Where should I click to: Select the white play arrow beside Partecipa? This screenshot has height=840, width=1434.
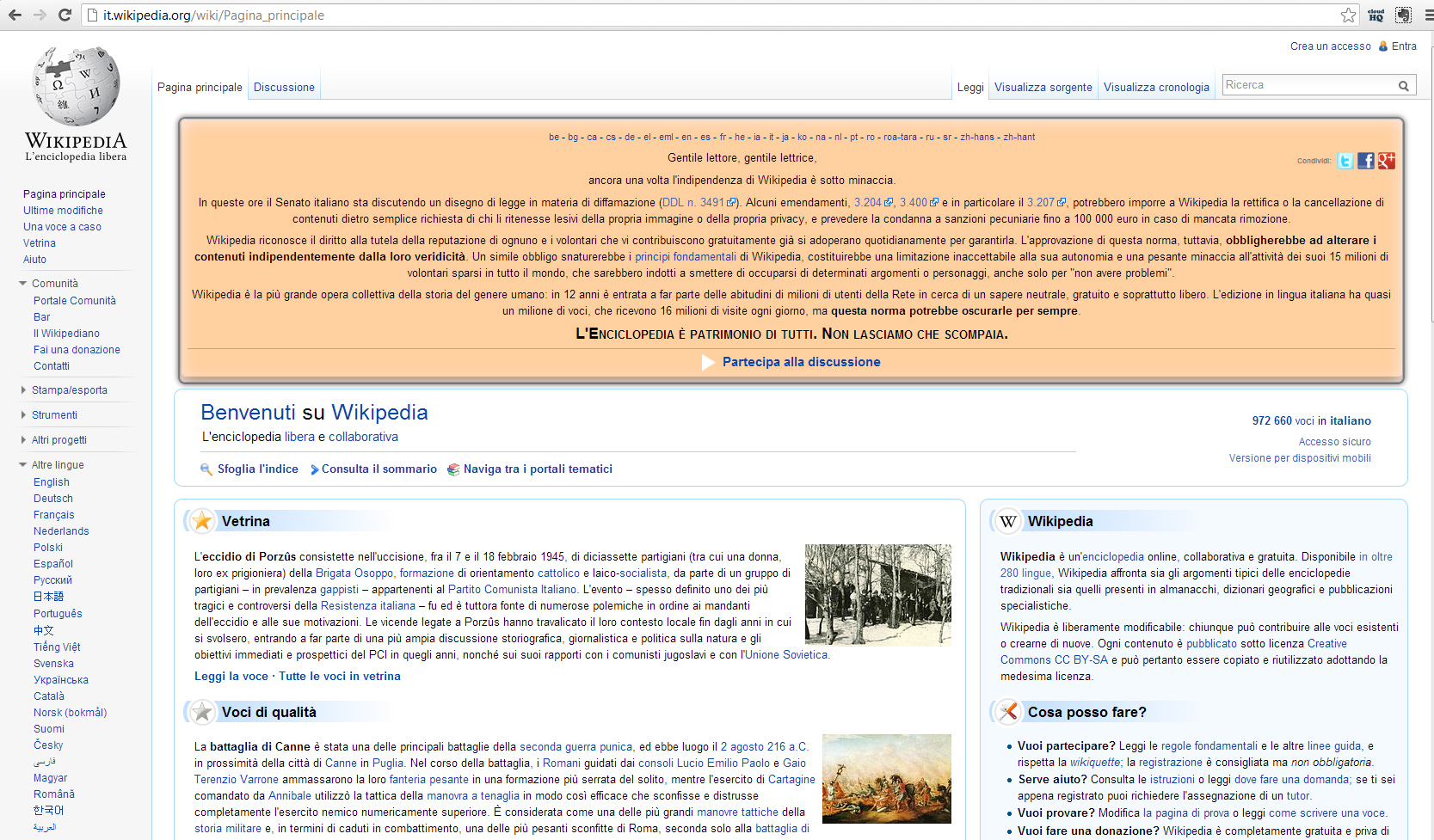point(708,363)
